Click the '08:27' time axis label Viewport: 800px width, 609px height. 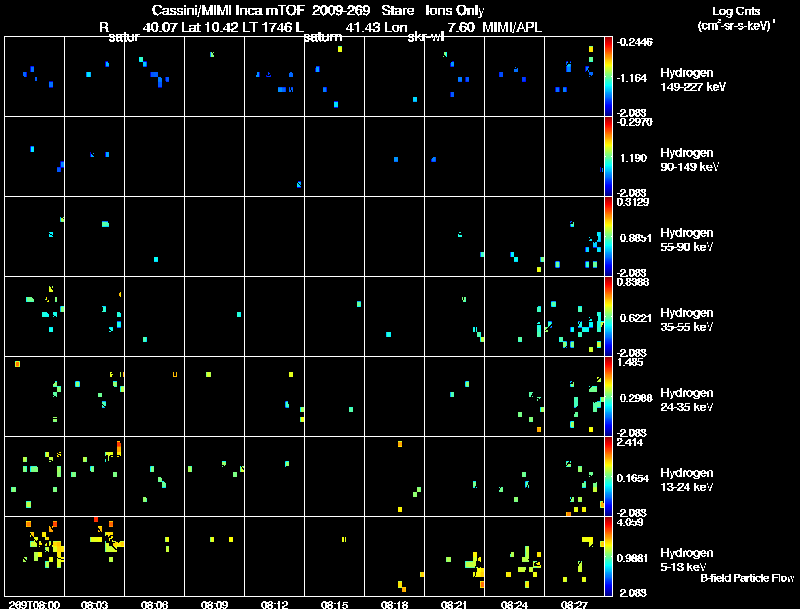574,604
